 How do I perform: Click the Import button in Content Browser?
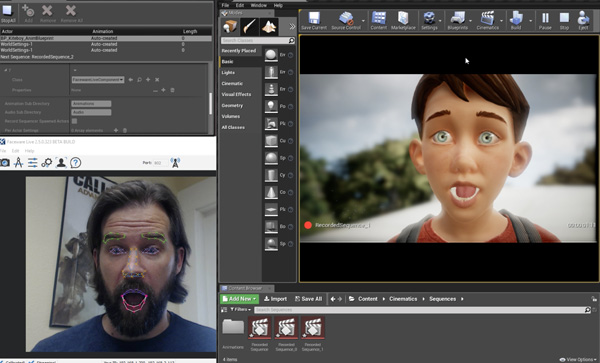276,299
